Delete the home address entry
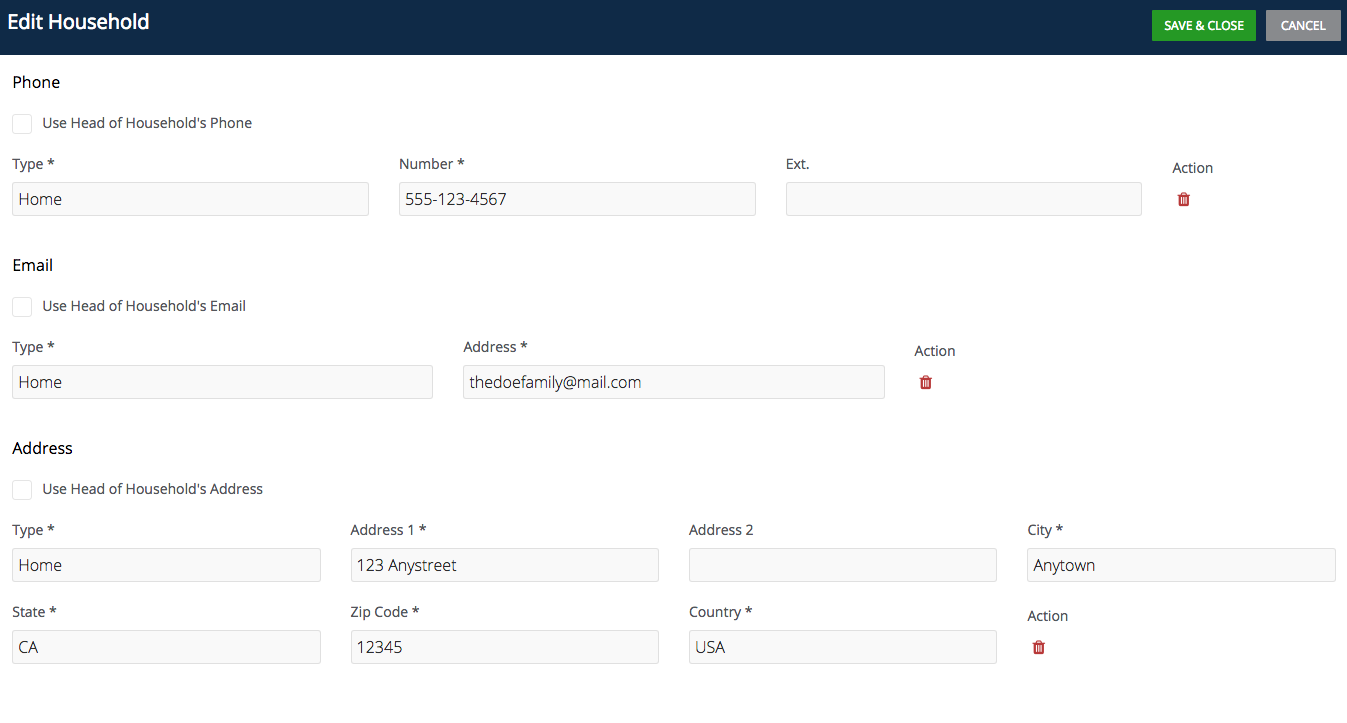 pyautogui.click(x=1039, y=647)
